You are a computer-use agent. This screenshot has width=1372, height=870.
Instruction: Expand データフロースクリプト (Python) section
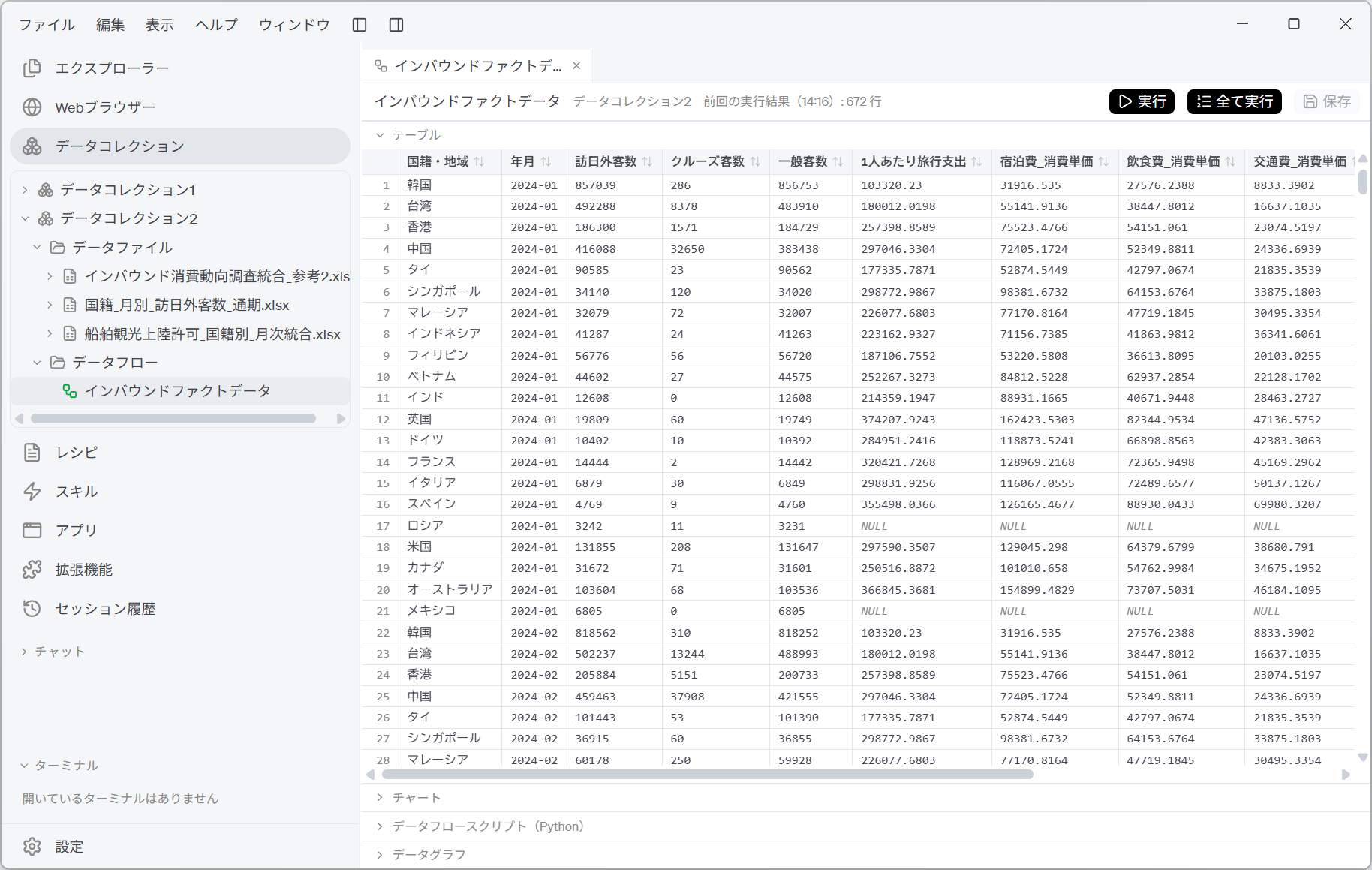pyautogui.click(x=380, y=826)
